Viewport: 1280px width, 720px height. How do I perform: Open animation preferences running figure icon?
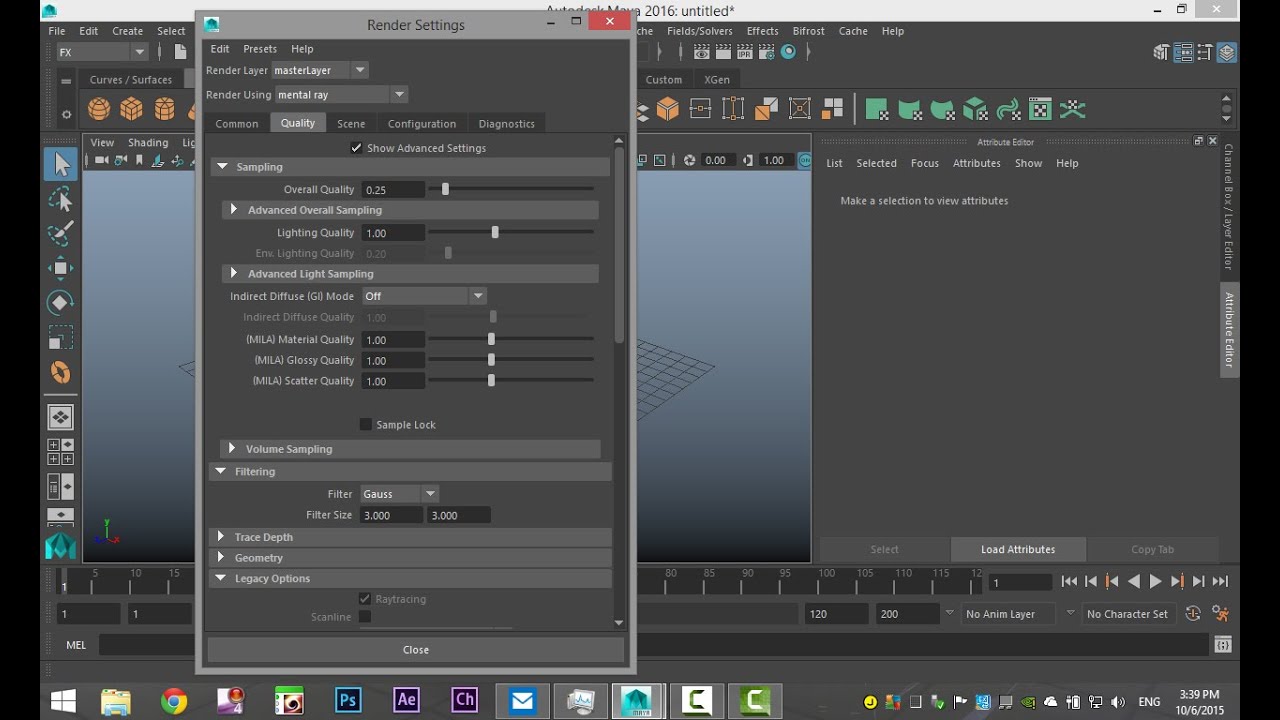pyautogui.click(x=1220, y=613)
